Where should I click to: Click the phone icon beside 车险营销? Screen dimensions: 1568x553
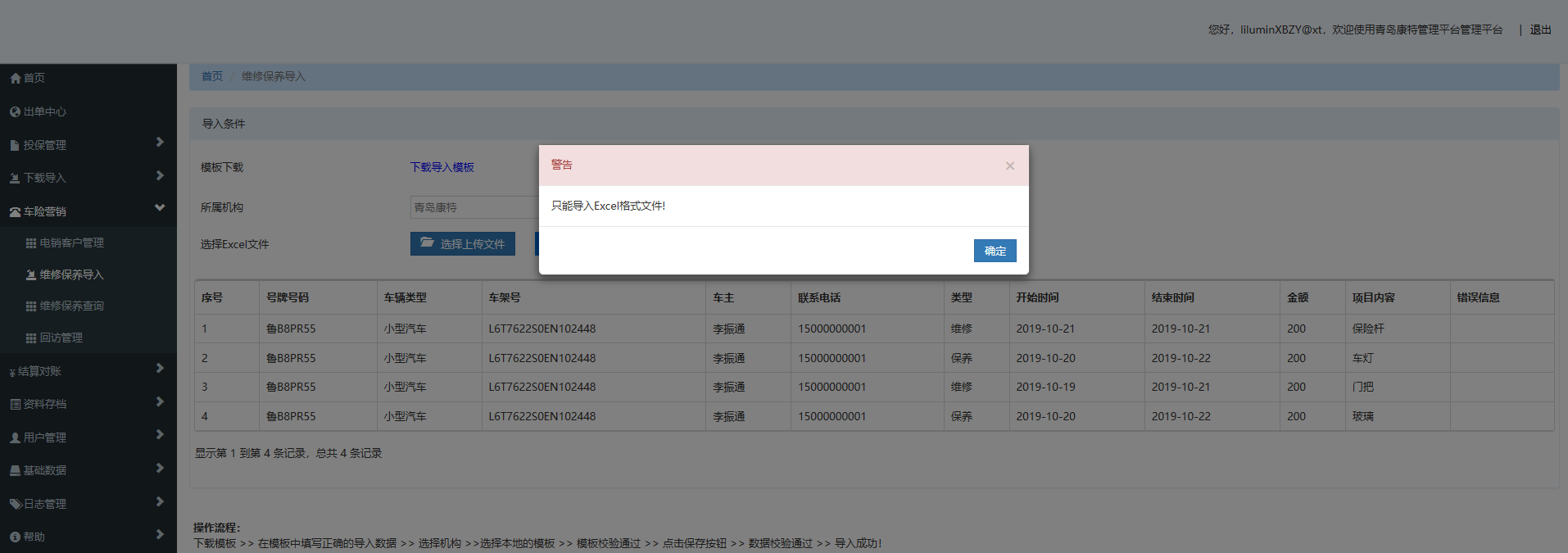[x=15, y=211]
